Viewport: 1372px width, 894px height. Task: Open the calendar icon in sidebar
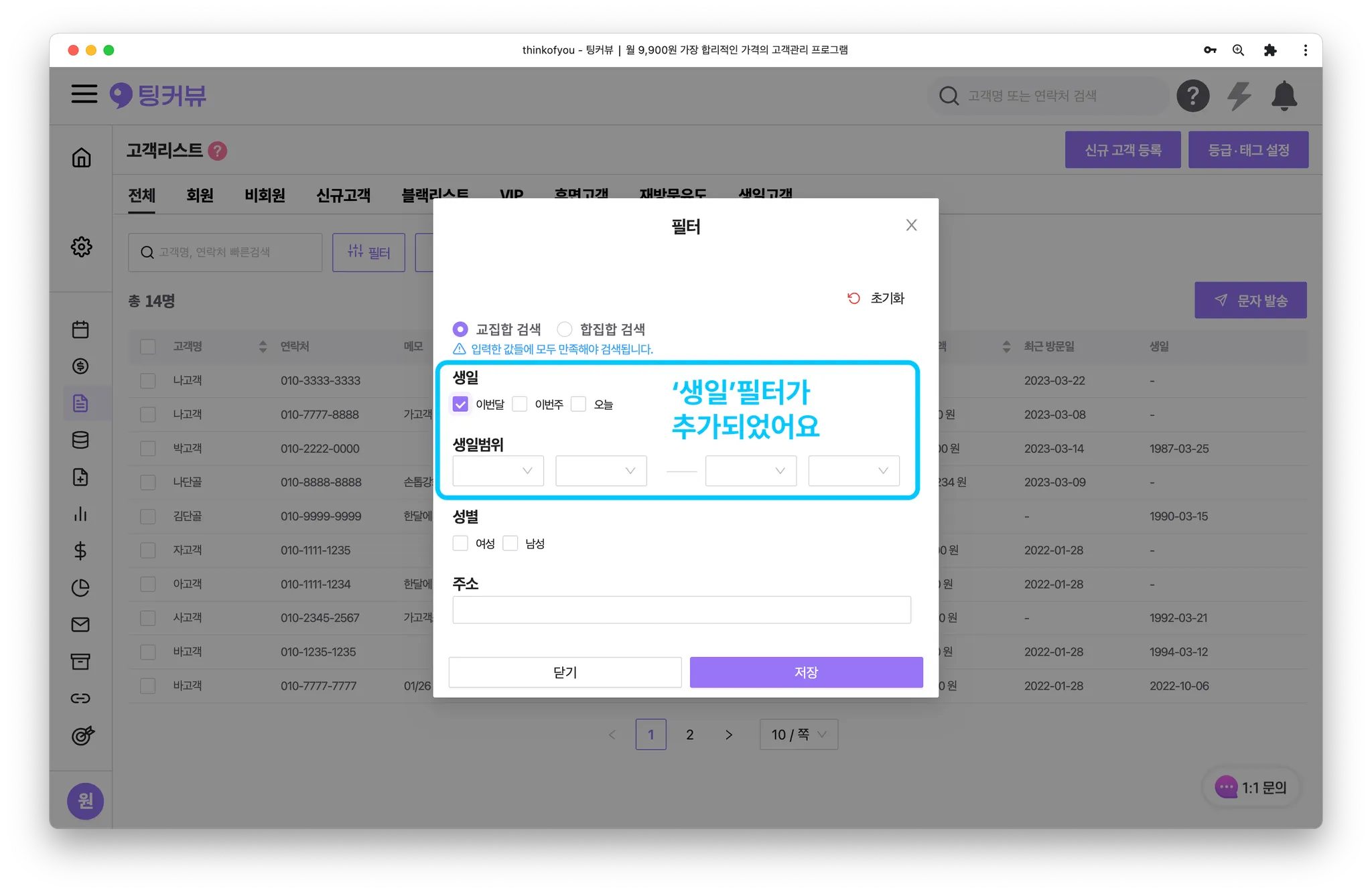(80, 329)
